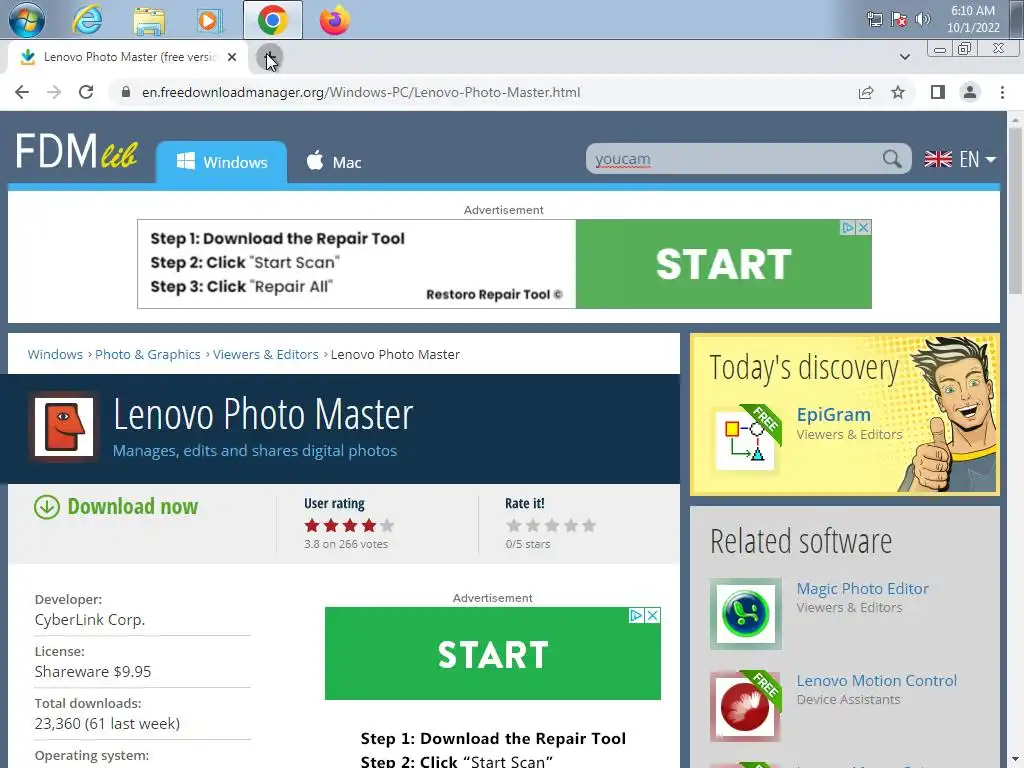The image size is (1024, 768).
Task: Click the Chrome taskbar icon
Action: click(272, 20)
